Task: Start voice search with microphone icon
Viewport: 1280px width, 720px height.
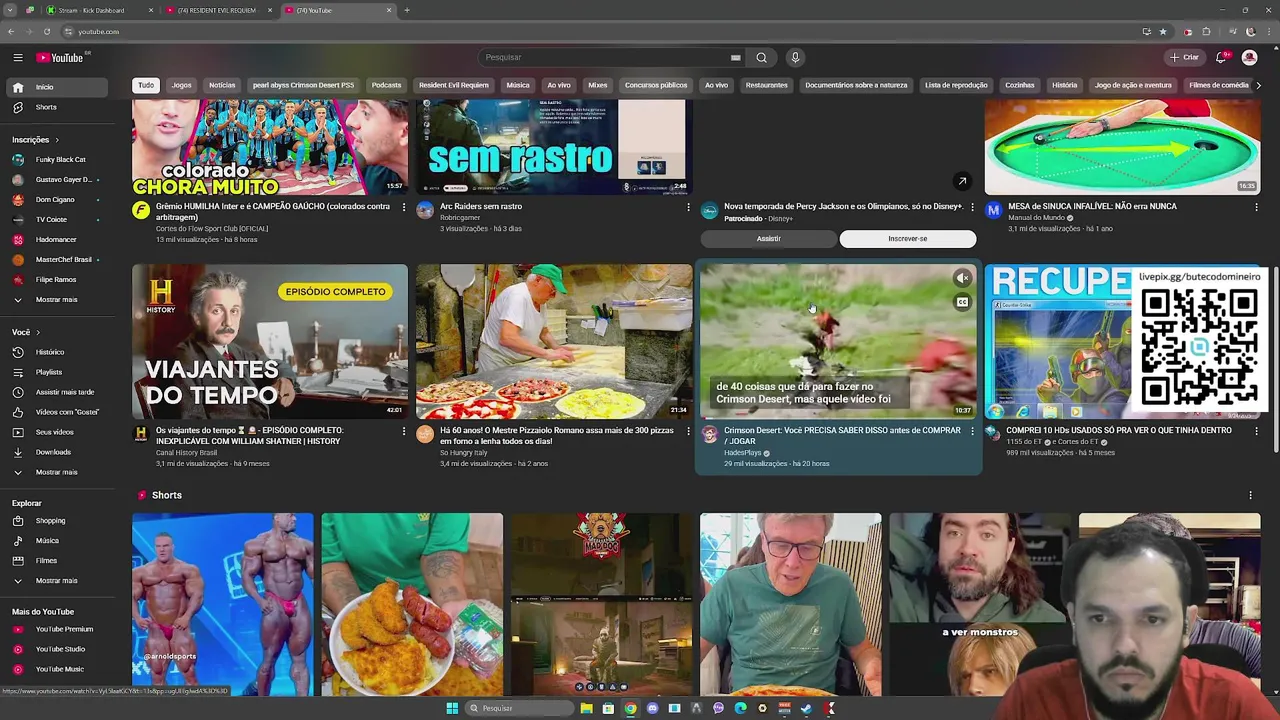Action: click(x=795, y=58)
